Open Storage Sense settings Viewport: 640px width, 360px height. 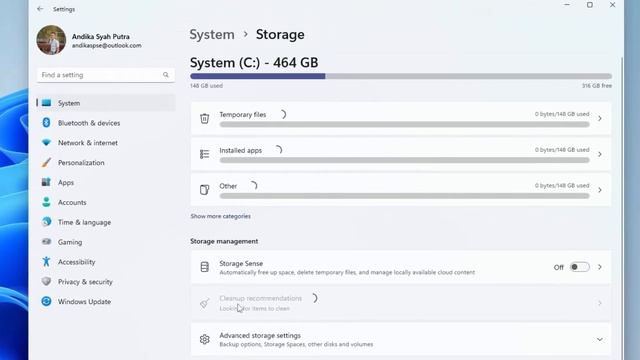401,267
